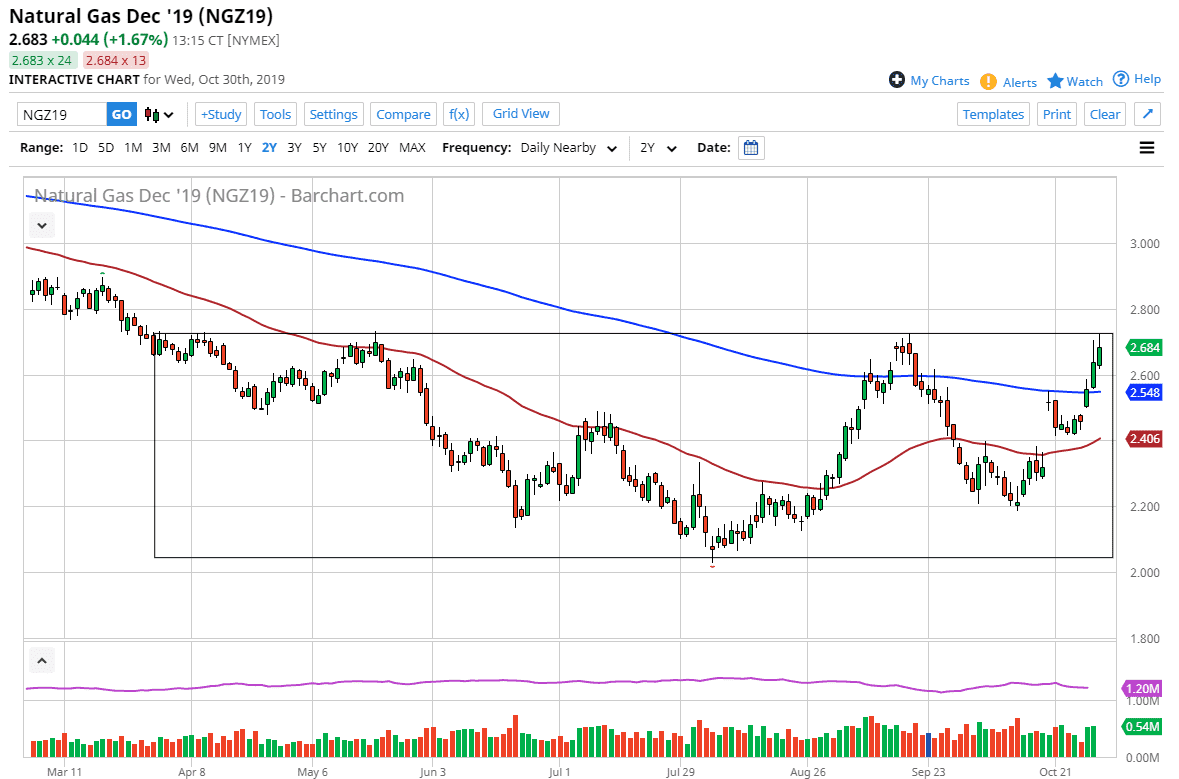Open the f(x) expressions dropdown
This screenshot has width=1179, height=779.
tap(459, 114)
